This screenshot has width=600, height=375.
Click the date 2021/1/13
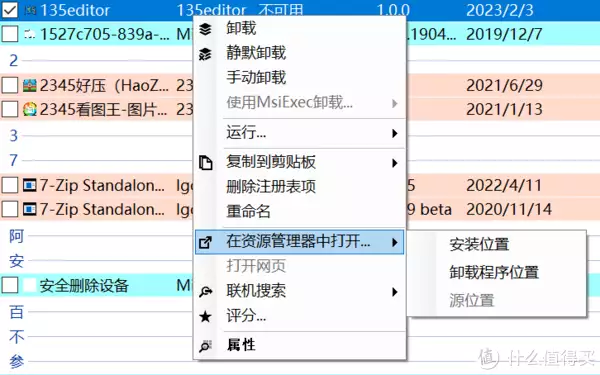tap(504, 109)
